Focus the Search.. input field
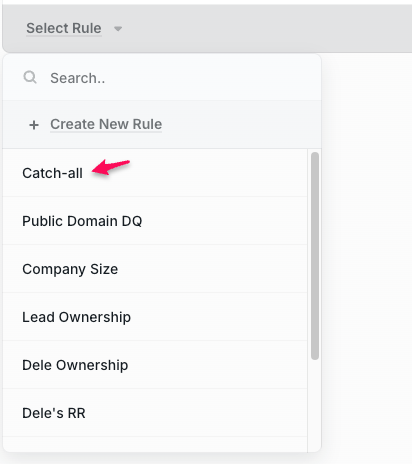This screenshot has width=412, height=464. [x=162, y=78]
